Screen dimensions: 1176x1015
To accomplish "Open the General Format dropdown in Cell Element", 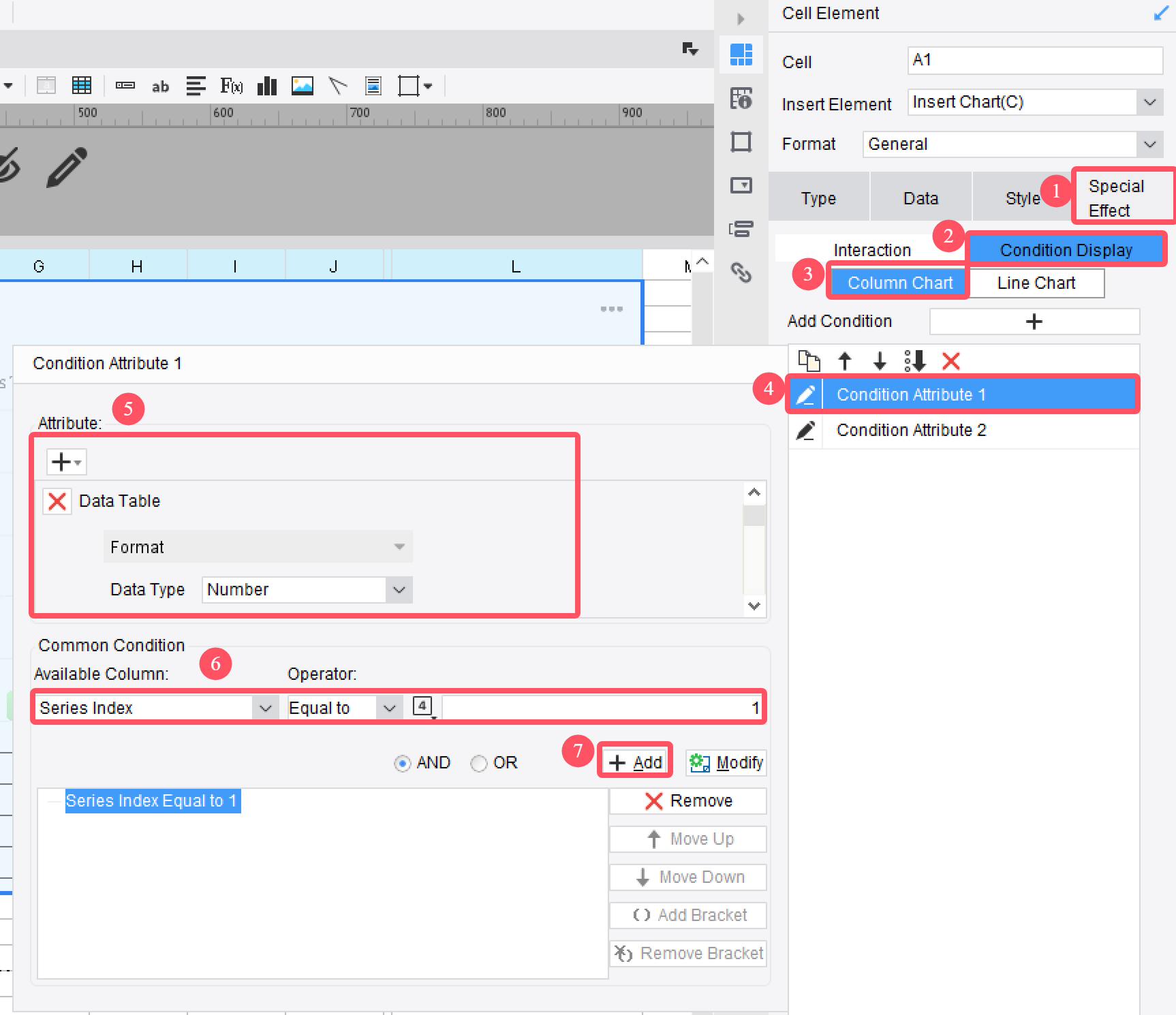I will pyautogui.click(x=1149, y=144).
